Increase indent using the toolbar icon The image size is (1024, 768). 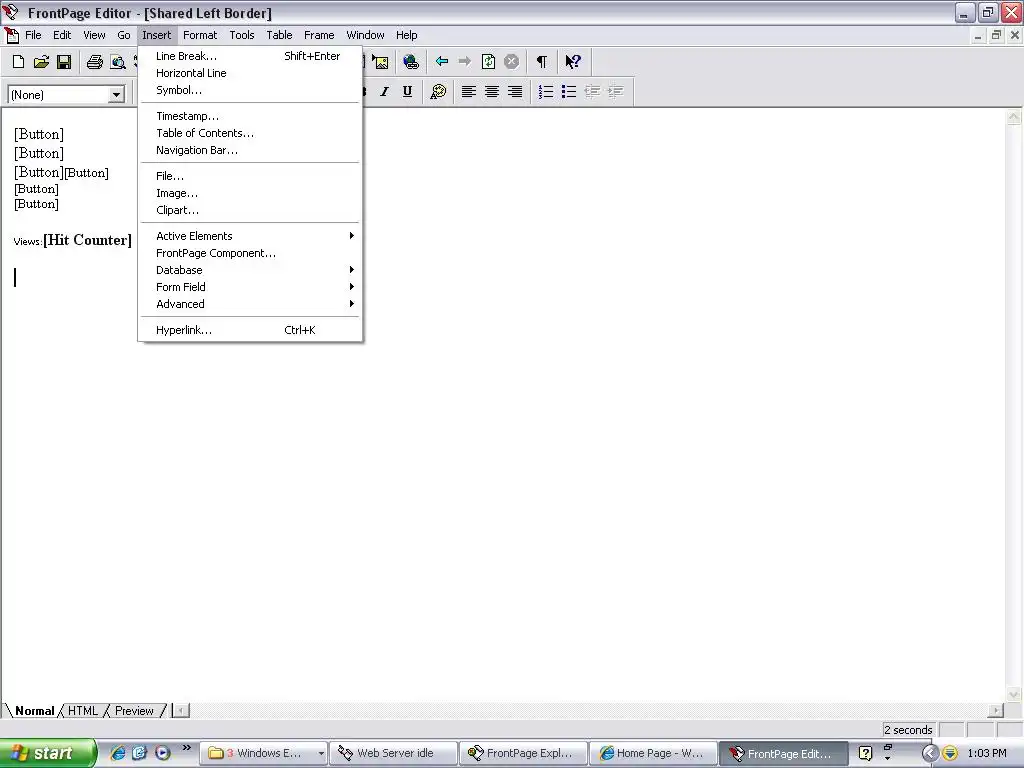click(x=615, y=91)
